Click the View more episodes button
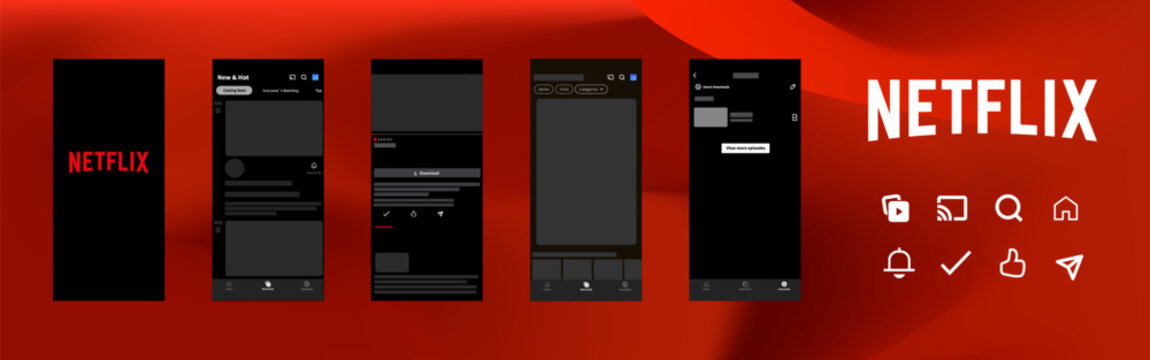Image resolution: width=1150 pixels, height=360 pixels. pos(745,148)
